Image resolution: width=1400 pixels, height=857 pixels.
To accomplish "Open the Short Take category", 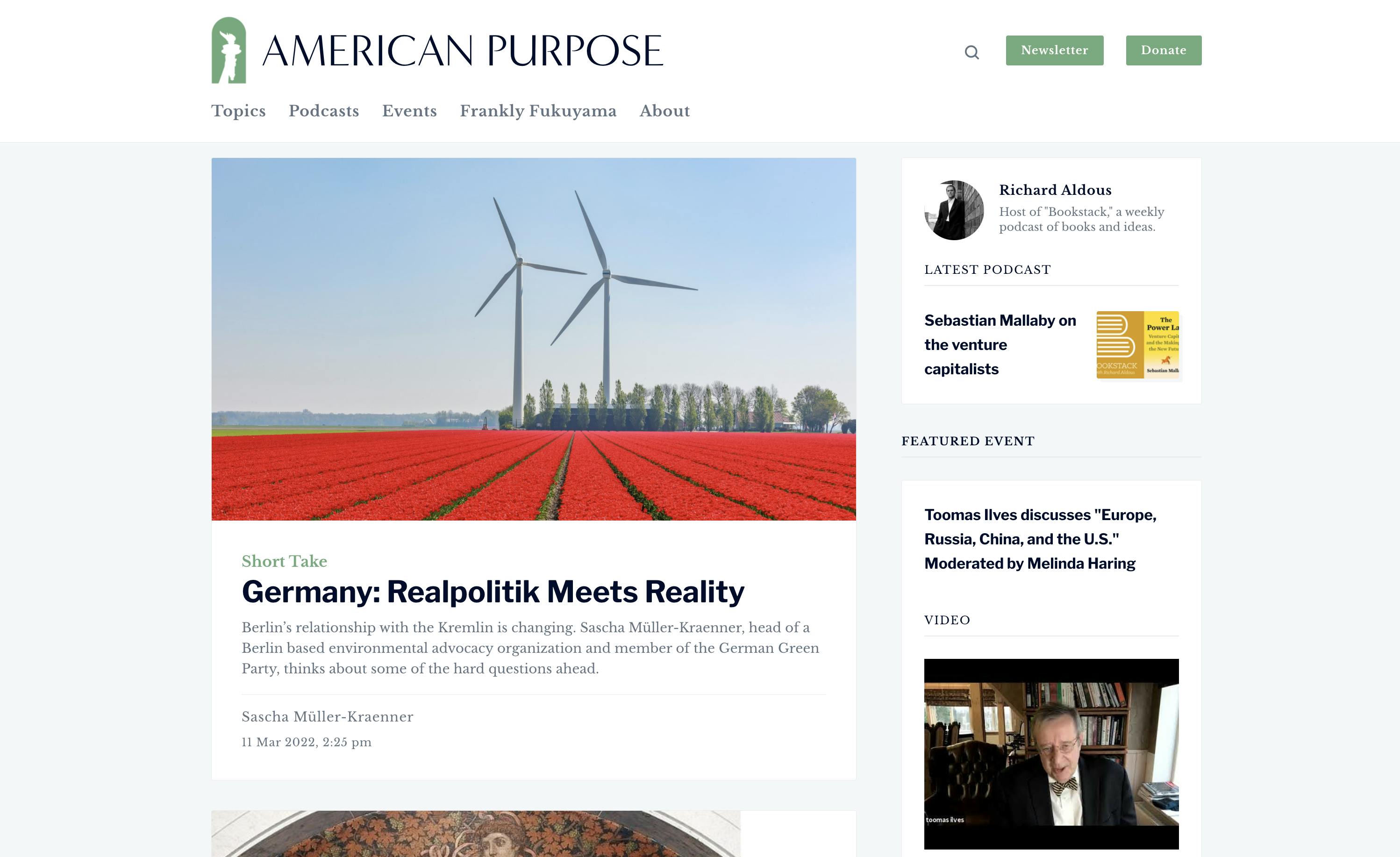I will pyautogui.click(x=285, y=562).
